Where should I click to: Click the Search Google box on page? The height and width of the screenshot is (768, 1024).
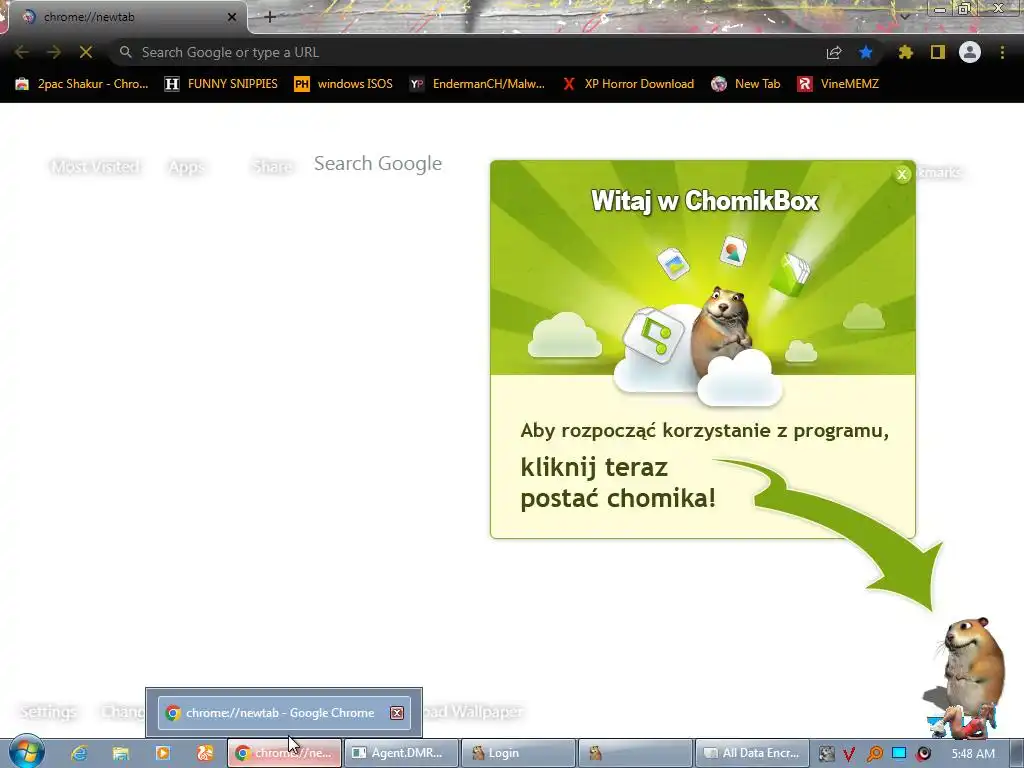[377, 163]
